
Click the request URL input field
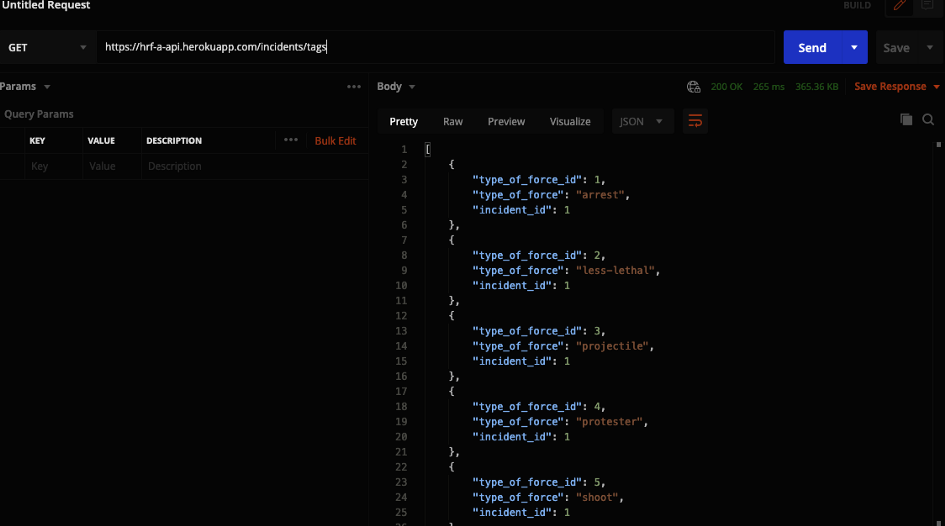pos(435,47)
